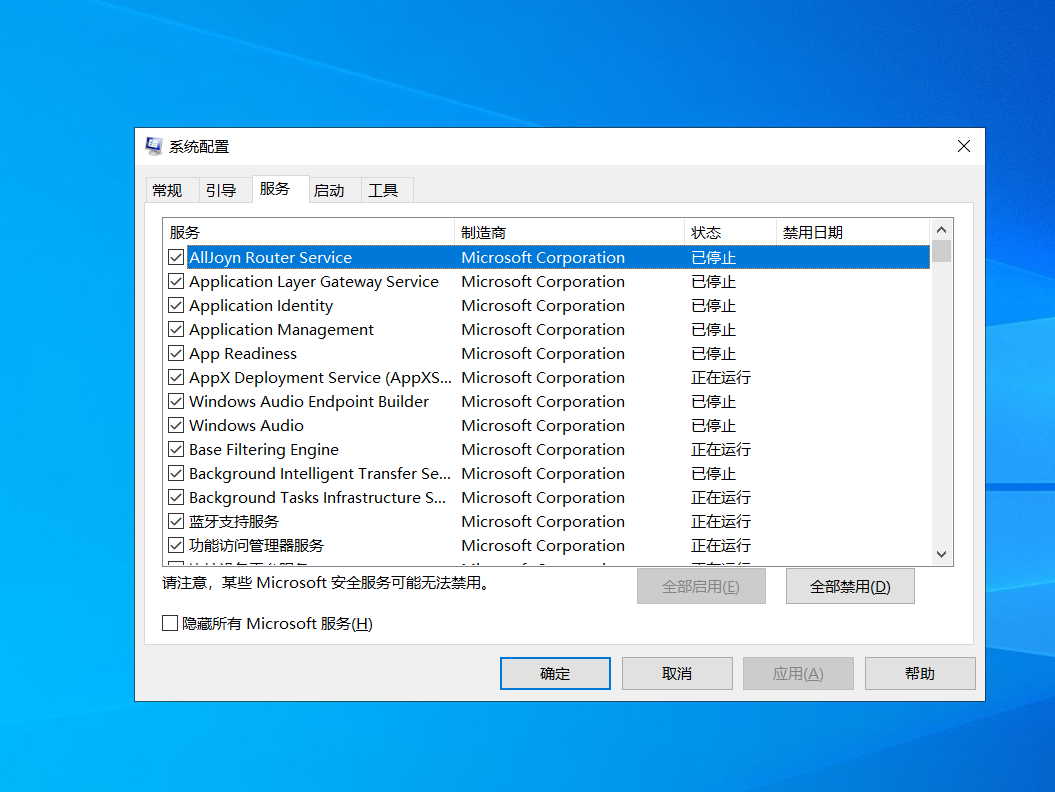Select Background Intelligent Transfer Se... row text

coord(320,474)
